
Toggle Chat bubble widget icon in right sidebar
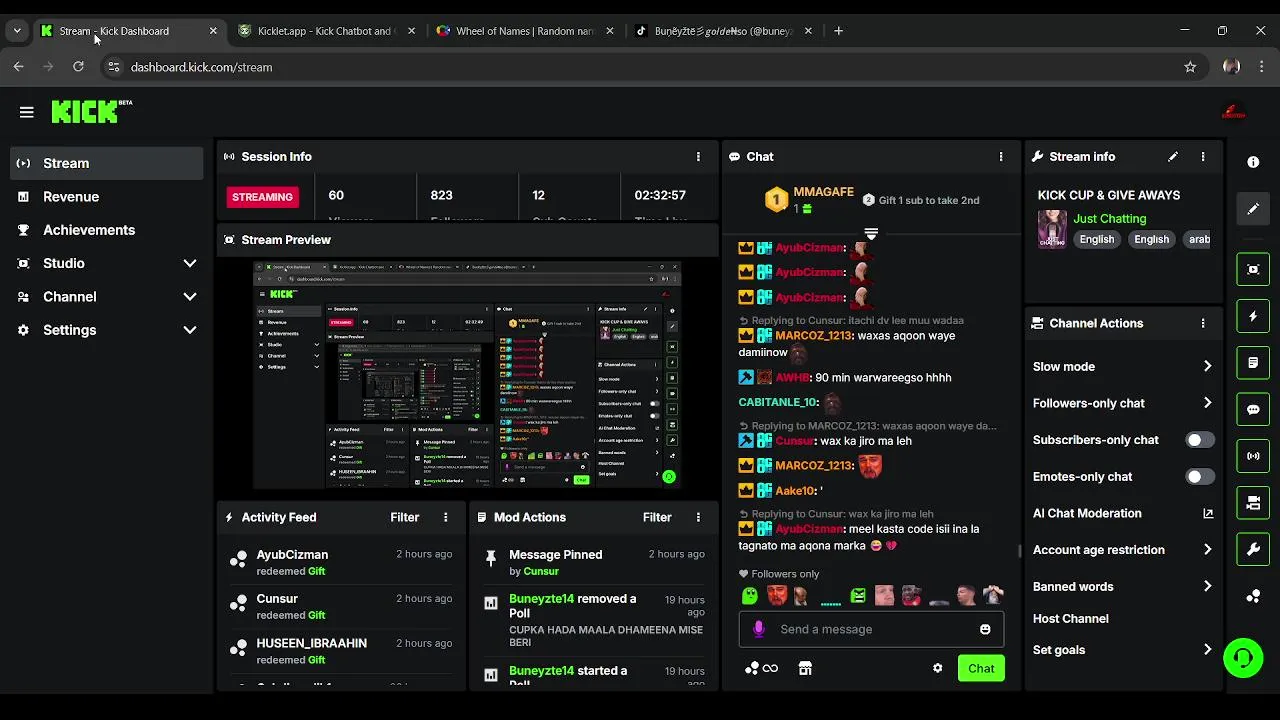pos(1253,409)
